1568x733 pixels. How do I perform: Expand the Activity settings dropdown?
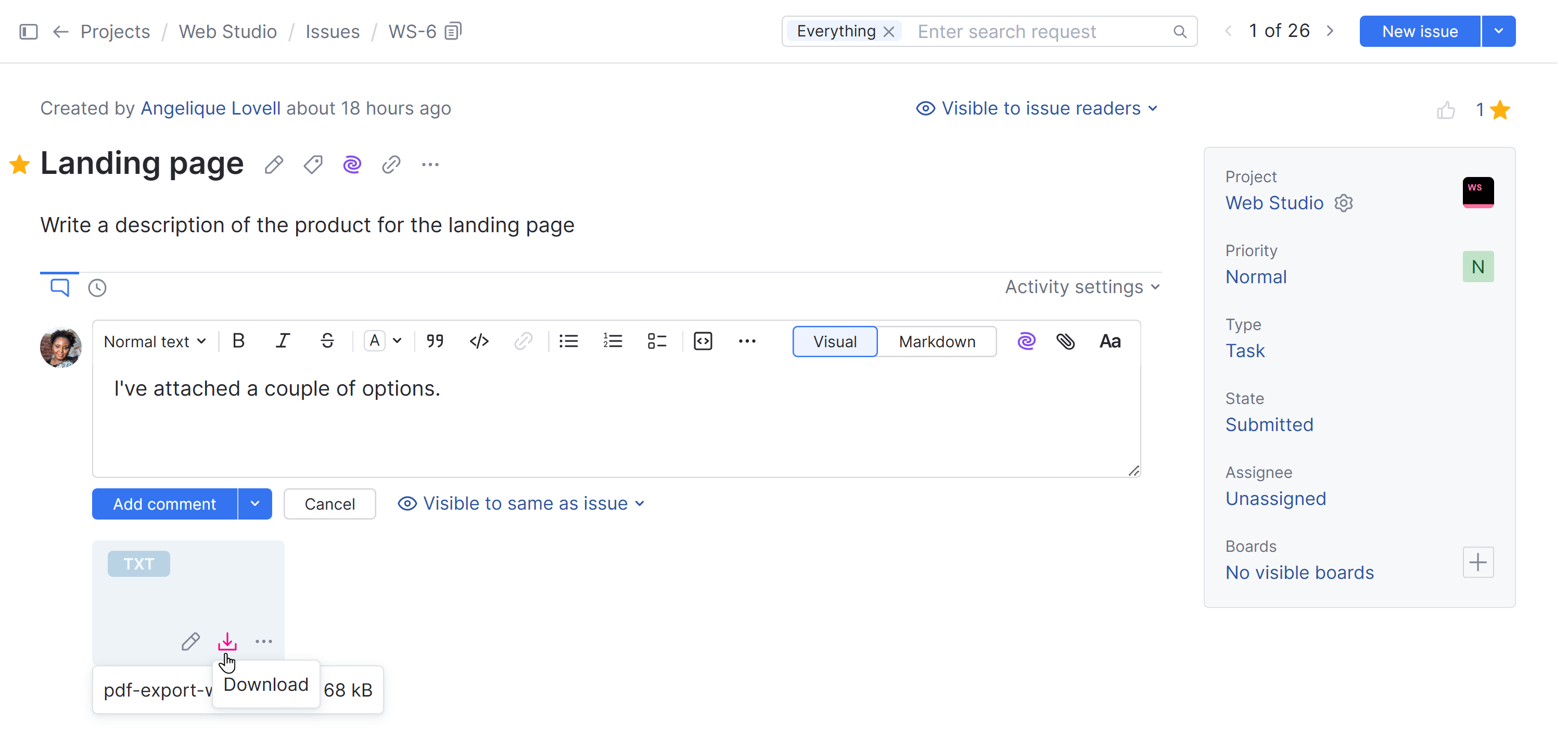point(1081,287)
